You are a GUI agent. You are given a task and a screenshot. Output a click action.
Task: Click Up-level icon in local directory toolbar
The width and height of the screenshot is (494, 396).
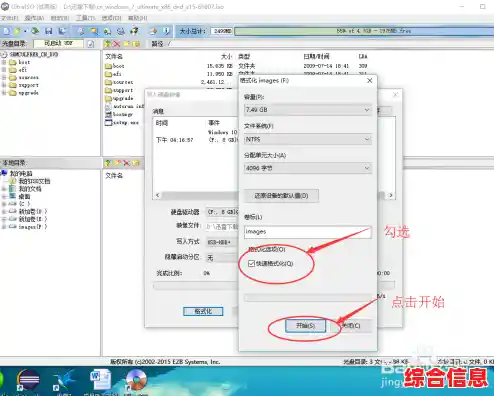click(x=107, y=163)
